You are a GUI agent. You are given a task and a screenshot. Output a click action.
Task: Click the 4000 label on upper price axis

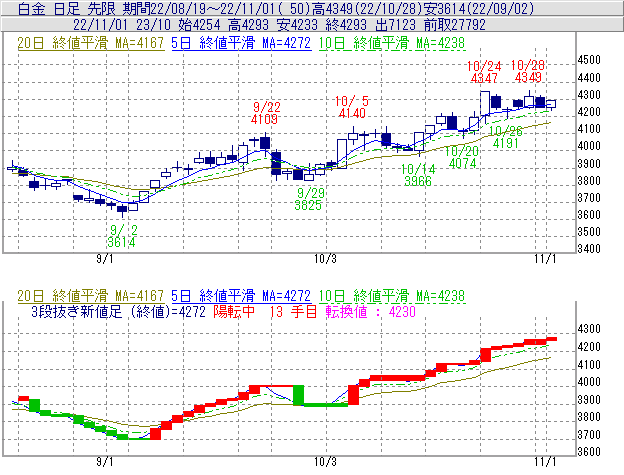pyautogui.click(x=589, y=146)
